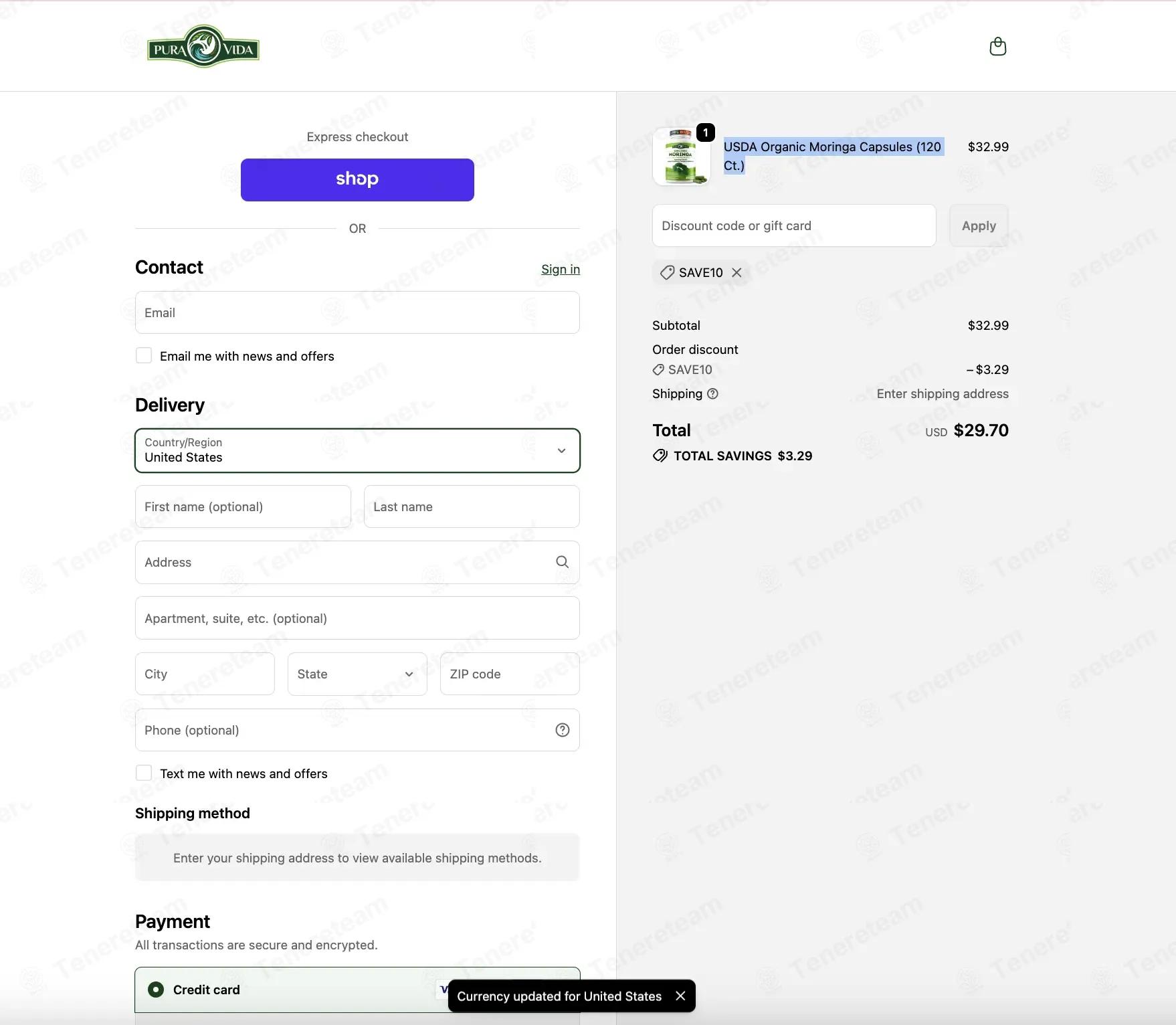The height and width of the screenshot is (1025, 1176).
Task: Open the shopping bag cart icon
Action: pos(997,46)
